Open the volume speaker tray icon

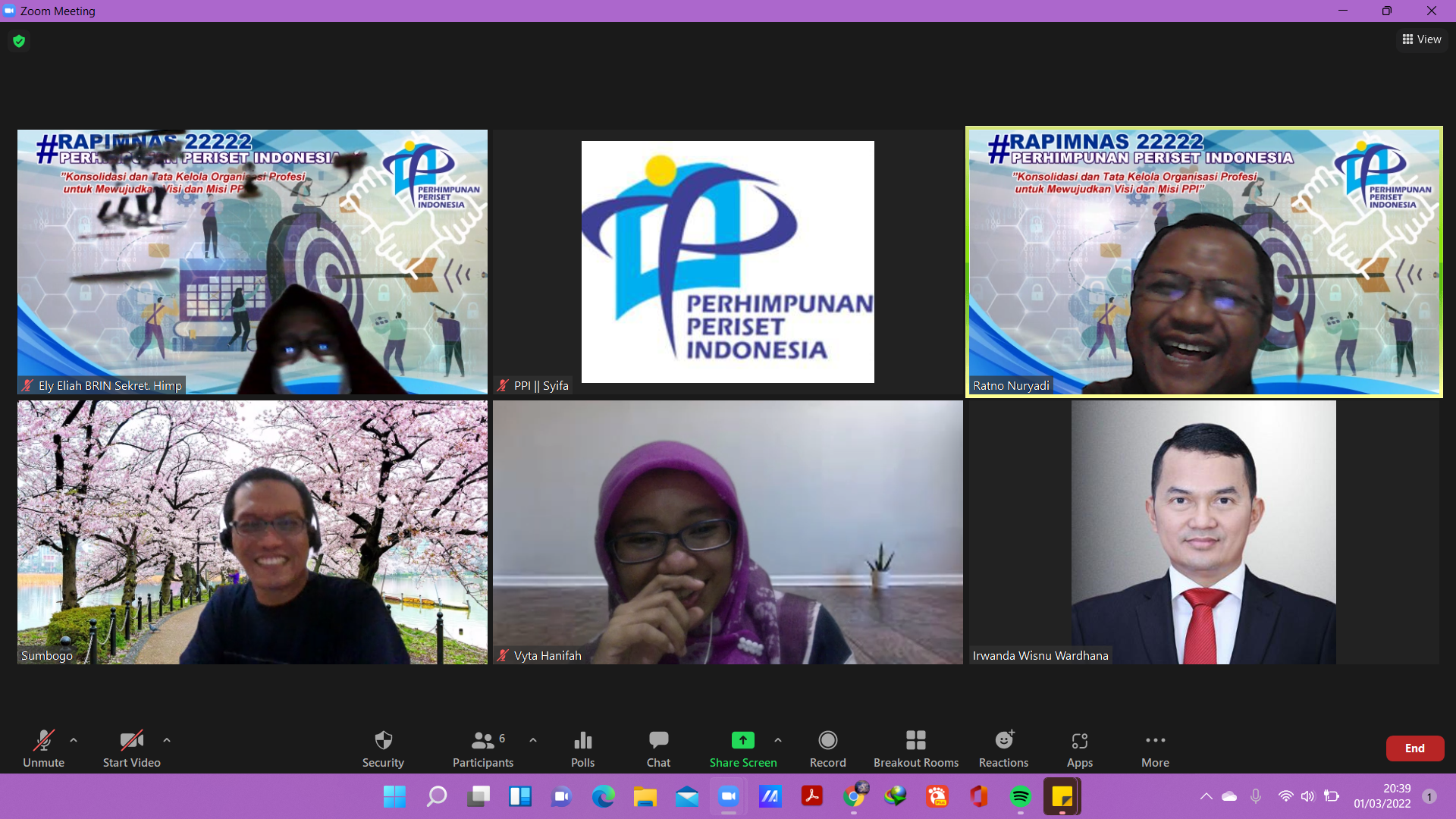click(x=1307, y=796)
